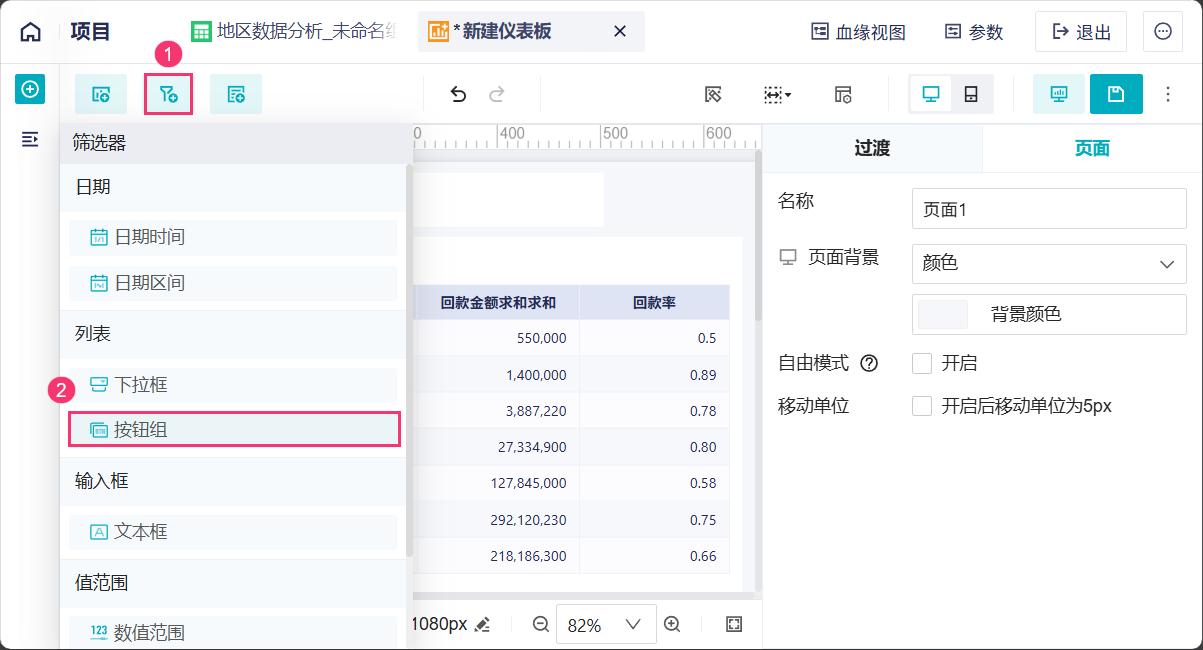Click the filter list scrollbar
The width and height of the screenshot is (1203, 650).
coord(409,360)
